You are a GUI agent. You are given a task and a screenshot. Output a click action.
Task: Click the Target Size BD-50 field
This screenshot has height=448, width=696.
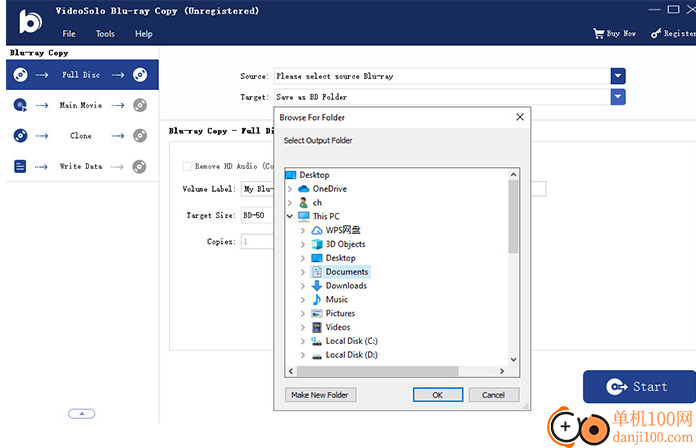coord(257,215)
